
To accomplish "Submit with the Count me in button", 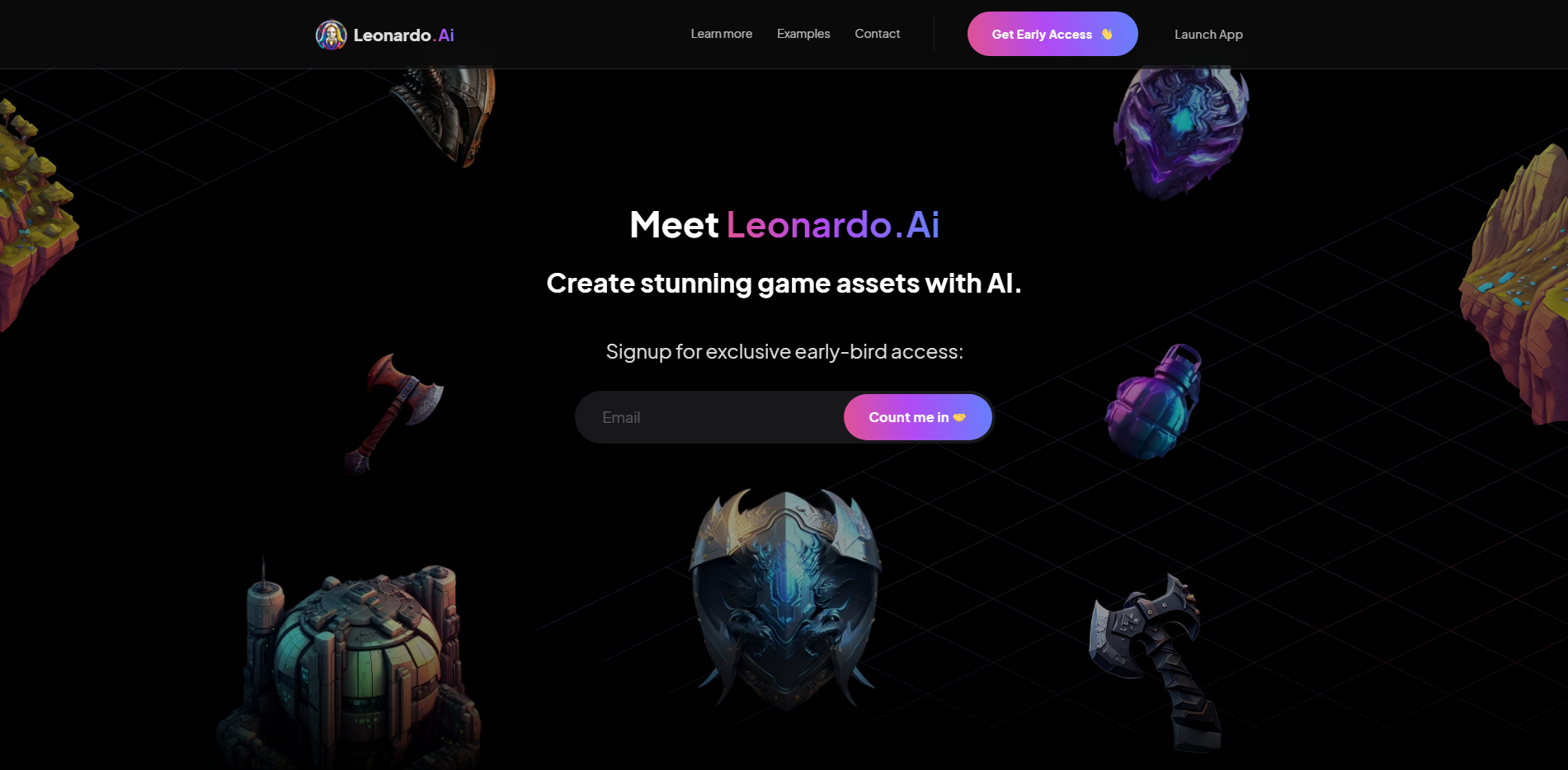I will pyautogui.click(x=917, y=417).
